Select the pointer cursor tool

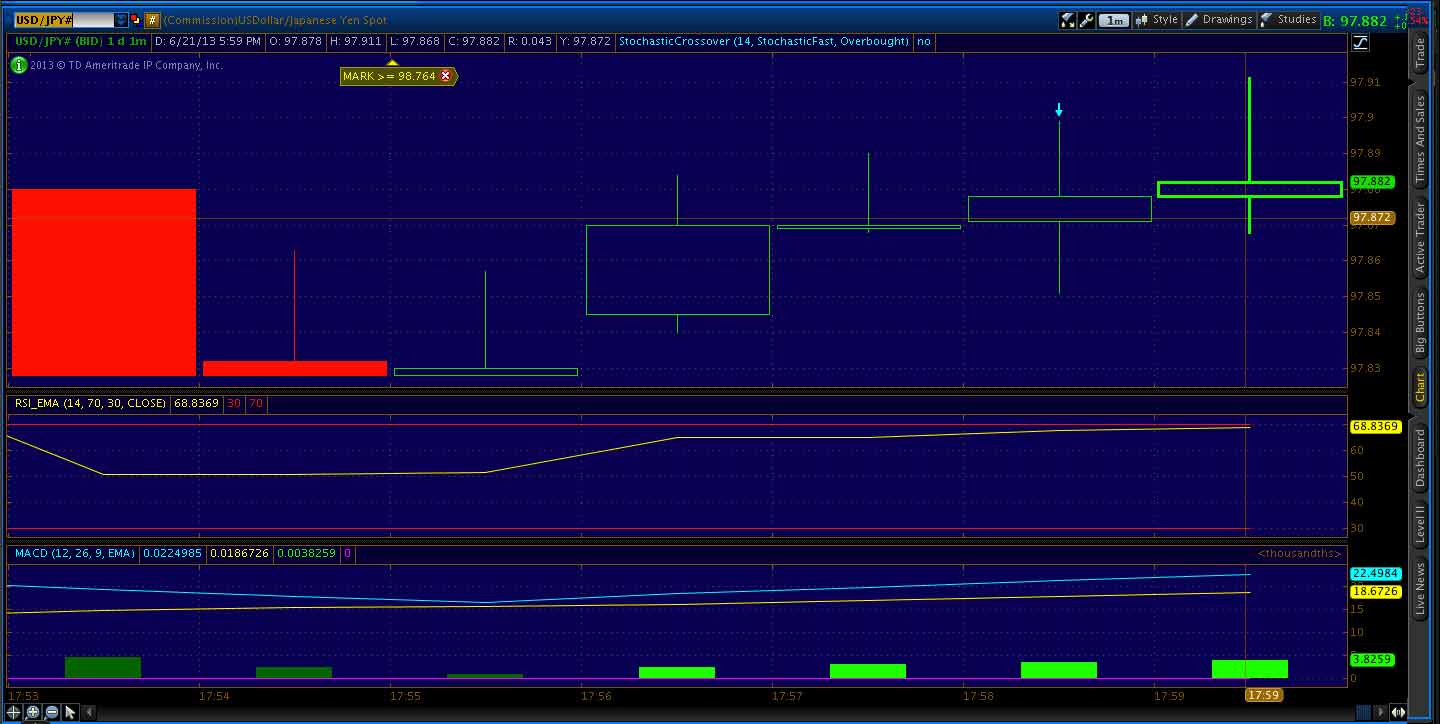coord(70,713)
